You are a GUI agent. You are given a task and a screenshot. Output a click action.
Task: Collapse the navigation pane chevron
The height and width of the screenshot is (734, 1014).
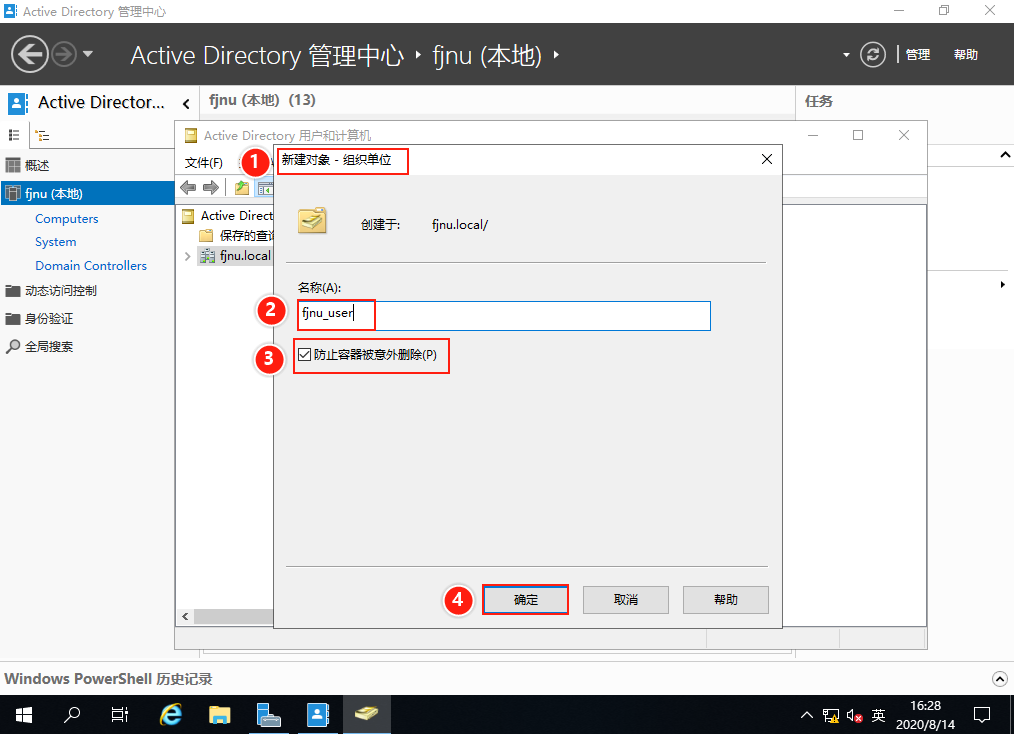186,103
